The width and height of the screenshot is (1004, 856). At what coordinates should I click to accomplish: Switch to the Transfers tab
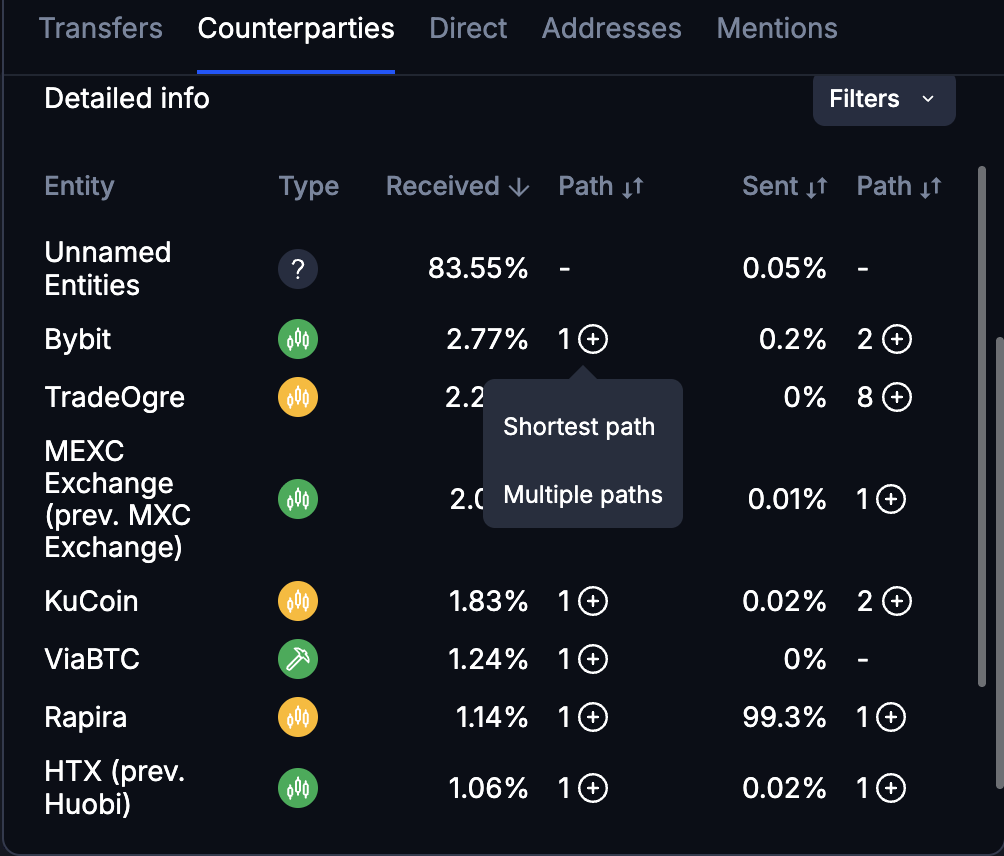coord(100,28)
